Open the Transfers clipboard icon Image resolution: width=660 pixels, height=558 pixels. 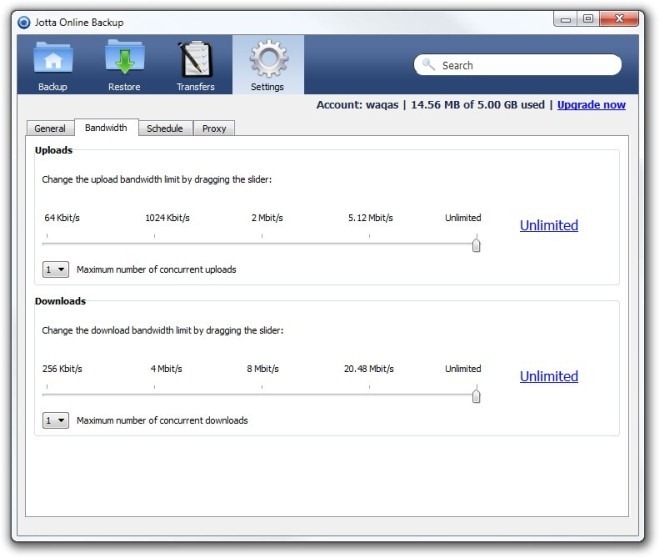[x=195, y=59]
